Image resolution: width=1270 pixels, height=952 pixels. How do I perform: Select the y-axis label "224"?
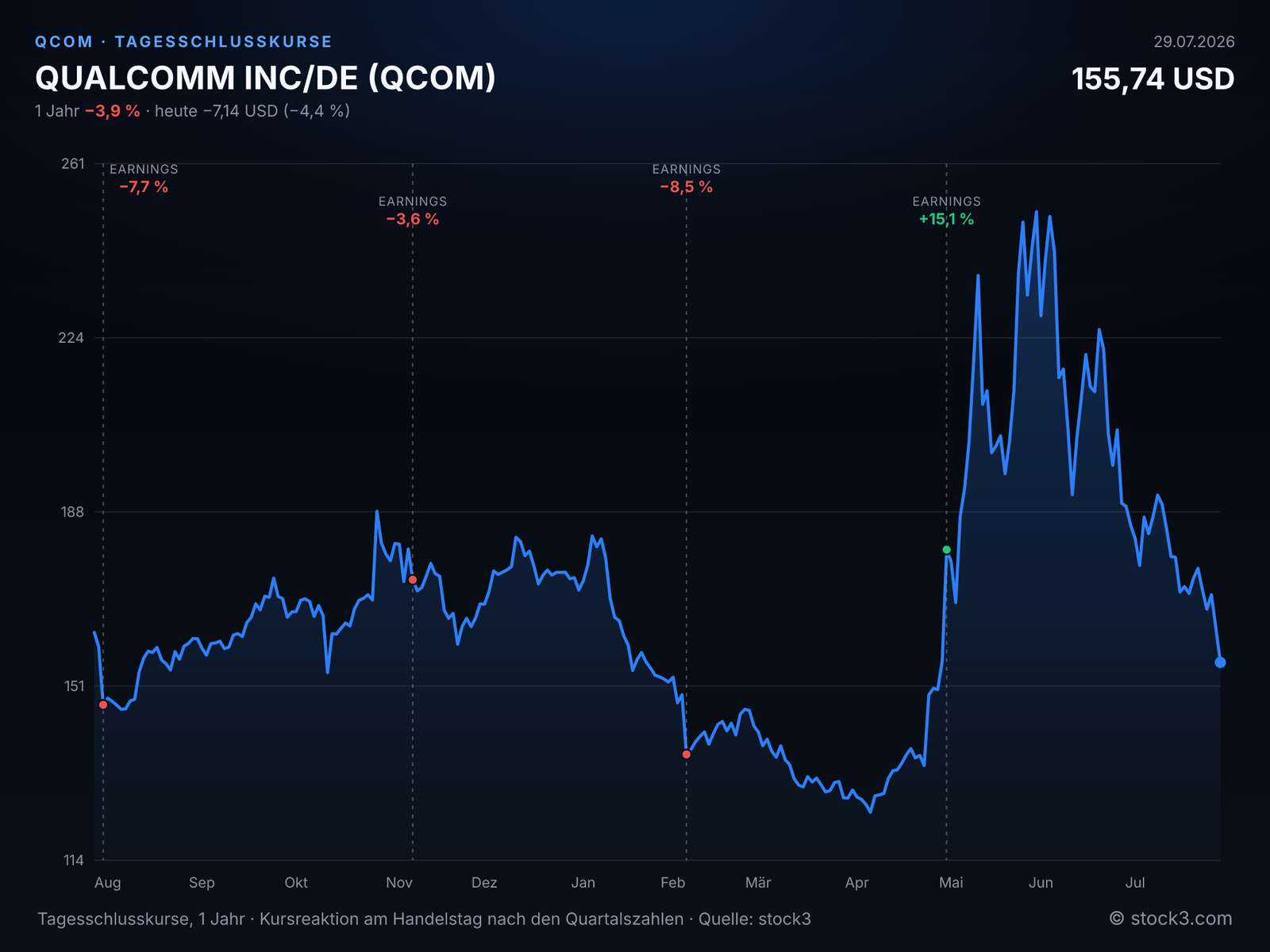[72, 338]
